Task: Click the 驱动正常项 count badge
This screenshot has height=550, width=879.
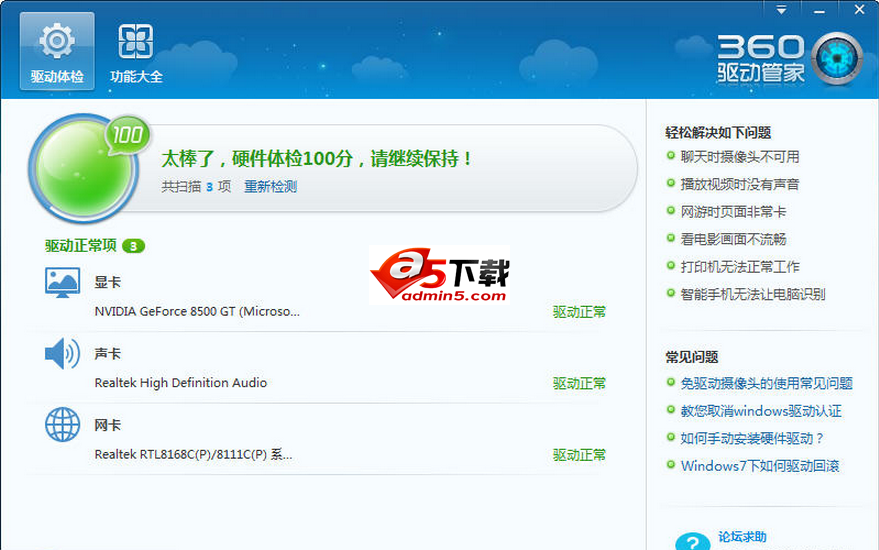Action: pyautogui.click(x=133, y=246)
